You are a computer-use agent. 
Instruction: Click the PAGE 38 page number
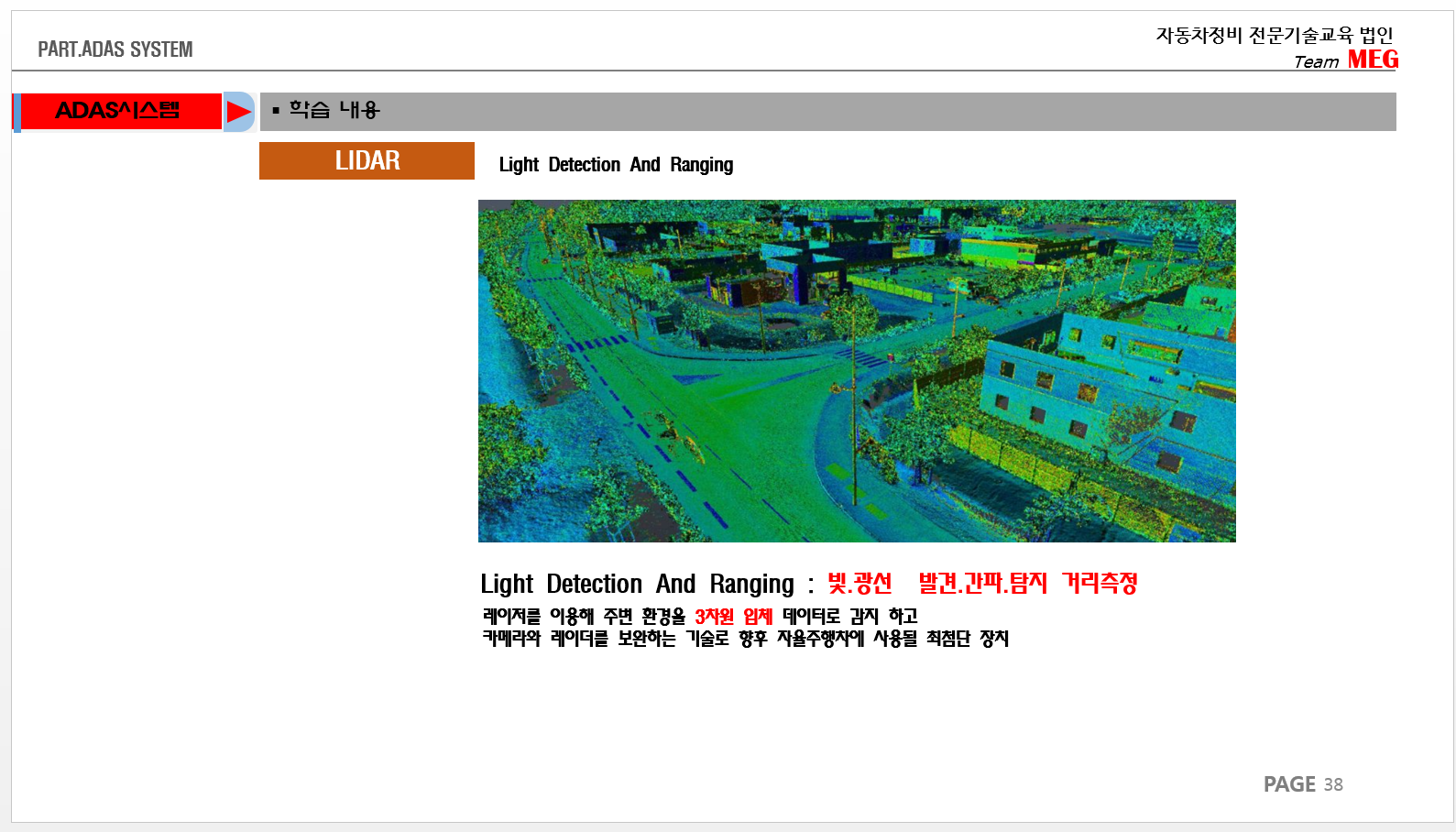pos(1303,784)
